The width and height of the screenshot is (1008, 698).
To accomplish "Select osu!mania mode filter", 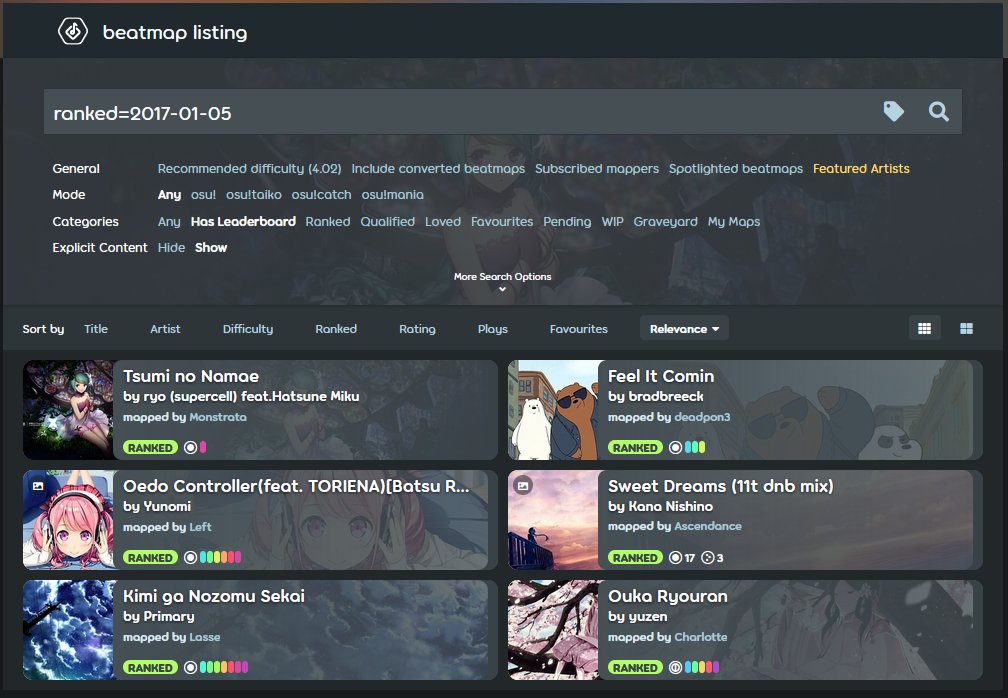I will click(392, 195).
